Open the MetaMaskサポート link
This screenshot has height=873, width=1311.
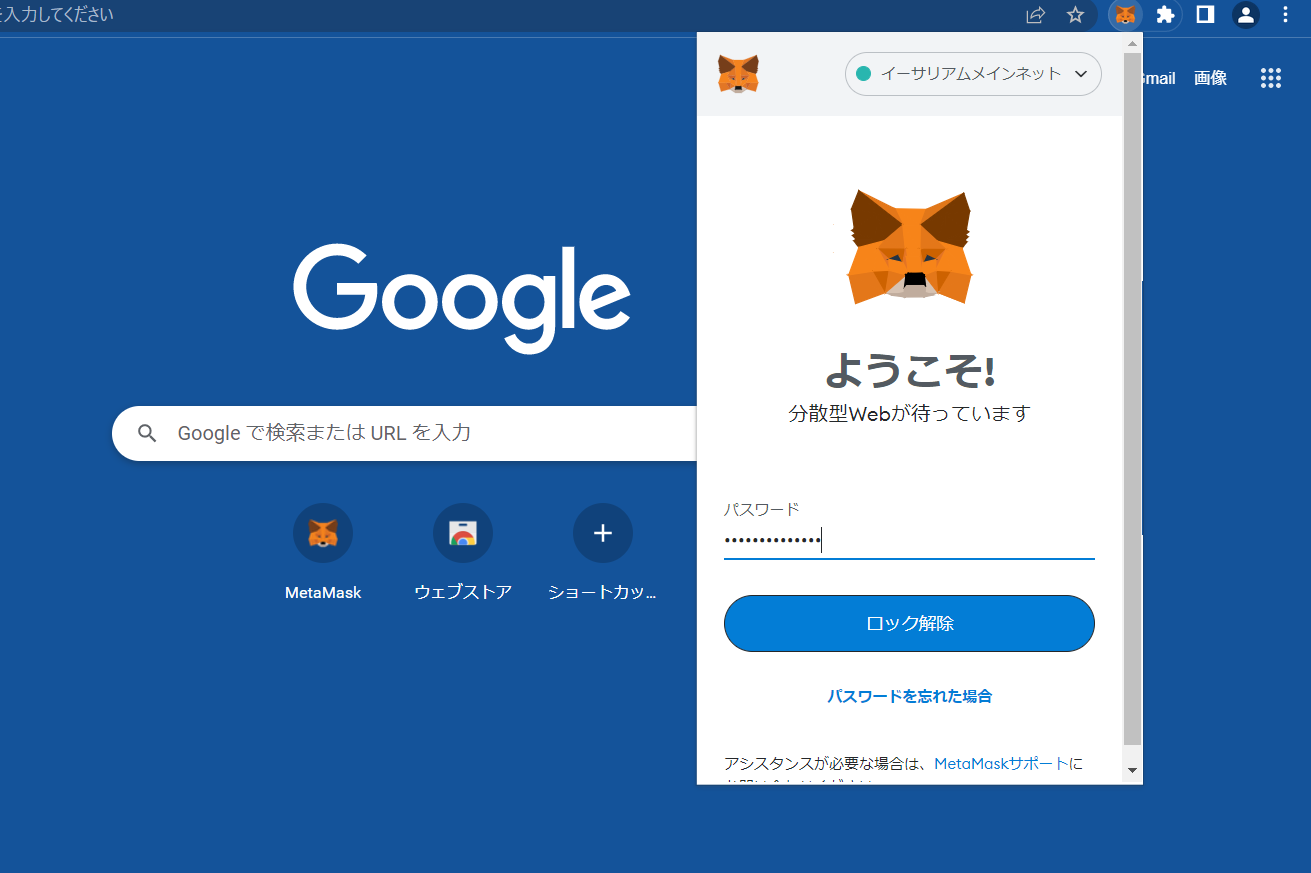pyautogui.click(x=1001, y=763)
